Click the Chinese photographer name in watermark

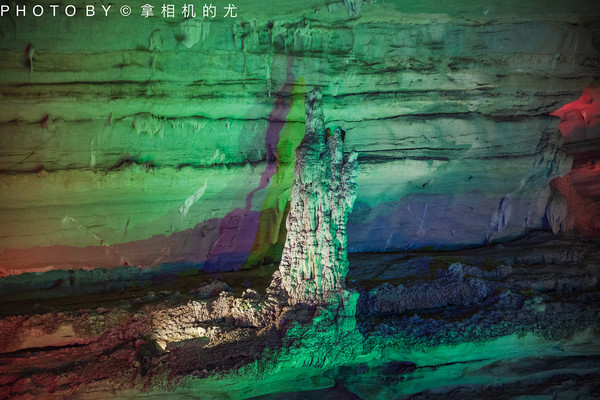pos(188,11)
